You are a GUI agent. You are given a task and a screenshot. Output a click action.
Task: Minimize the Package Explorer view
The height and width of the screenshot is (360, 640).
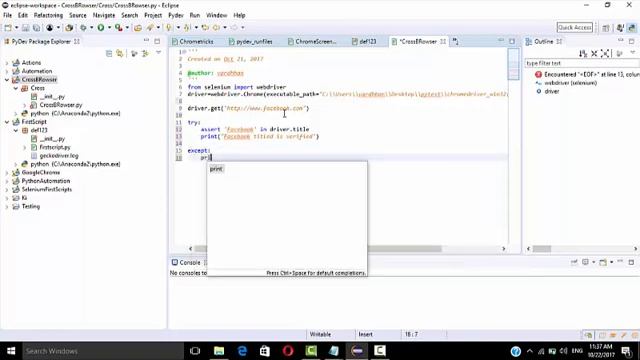[x=146, y=41]
